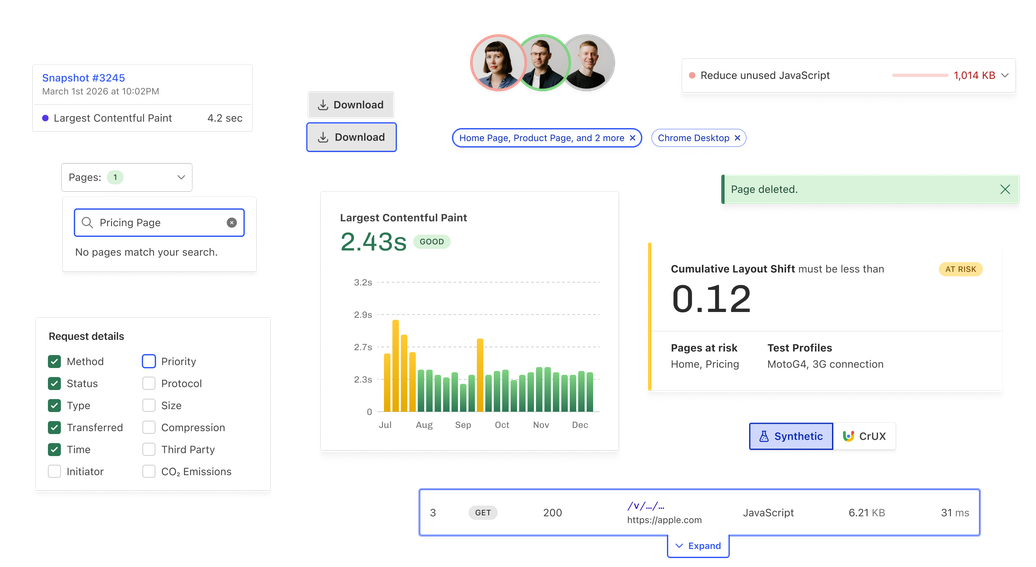Enable the Compression checkbox
Viewport: 1036px width, 567px height.
point(149,428)
